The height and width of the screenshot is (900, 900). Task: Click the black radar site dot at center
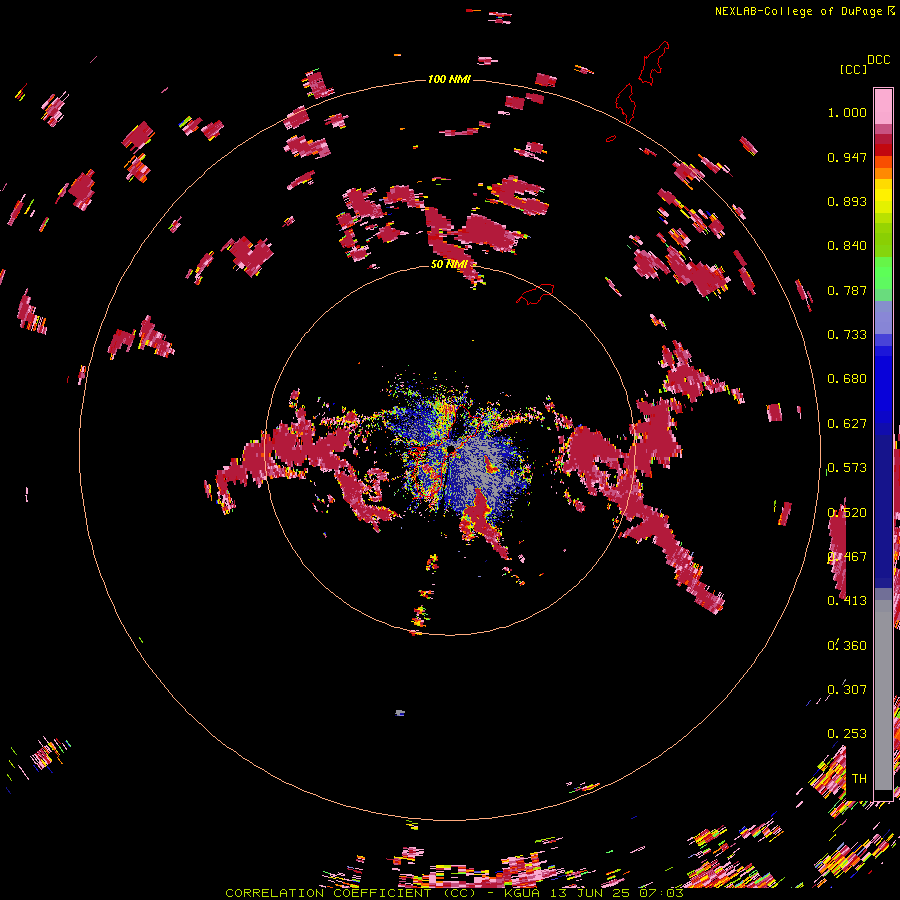coord(451,448)
